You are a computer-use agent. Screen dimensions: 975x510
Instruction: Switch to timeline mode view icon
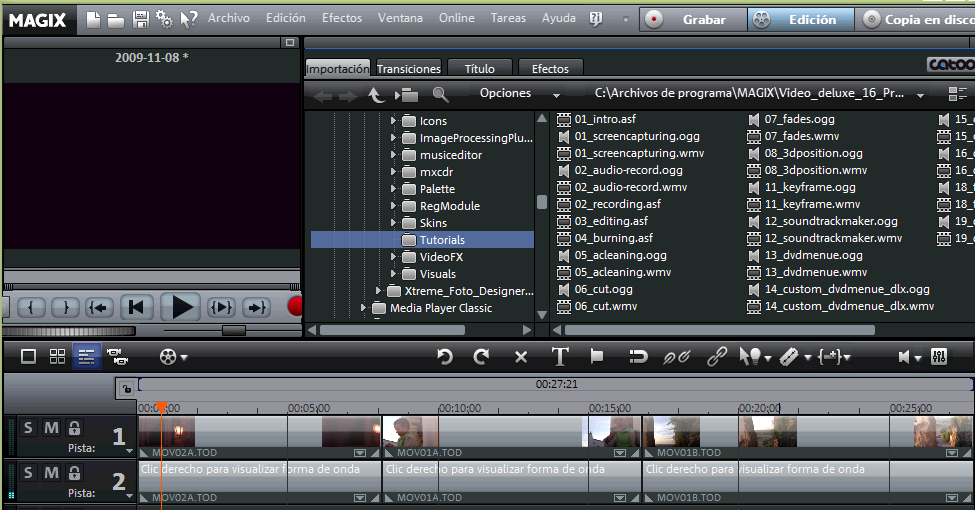pyautogui.click(x=87, y=356)
